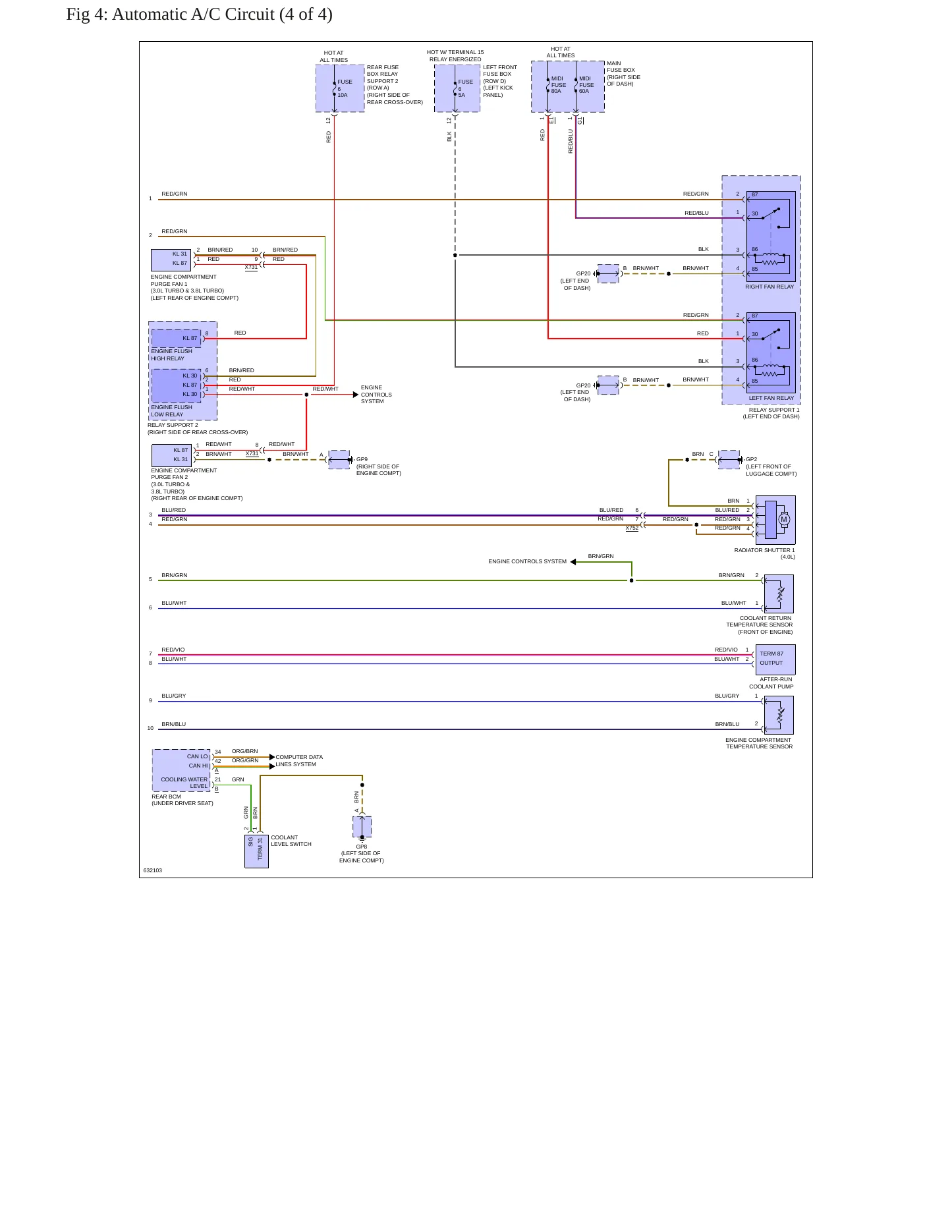Select the Engine Compartment Temperature Sensor symbol

click(779, 715)
